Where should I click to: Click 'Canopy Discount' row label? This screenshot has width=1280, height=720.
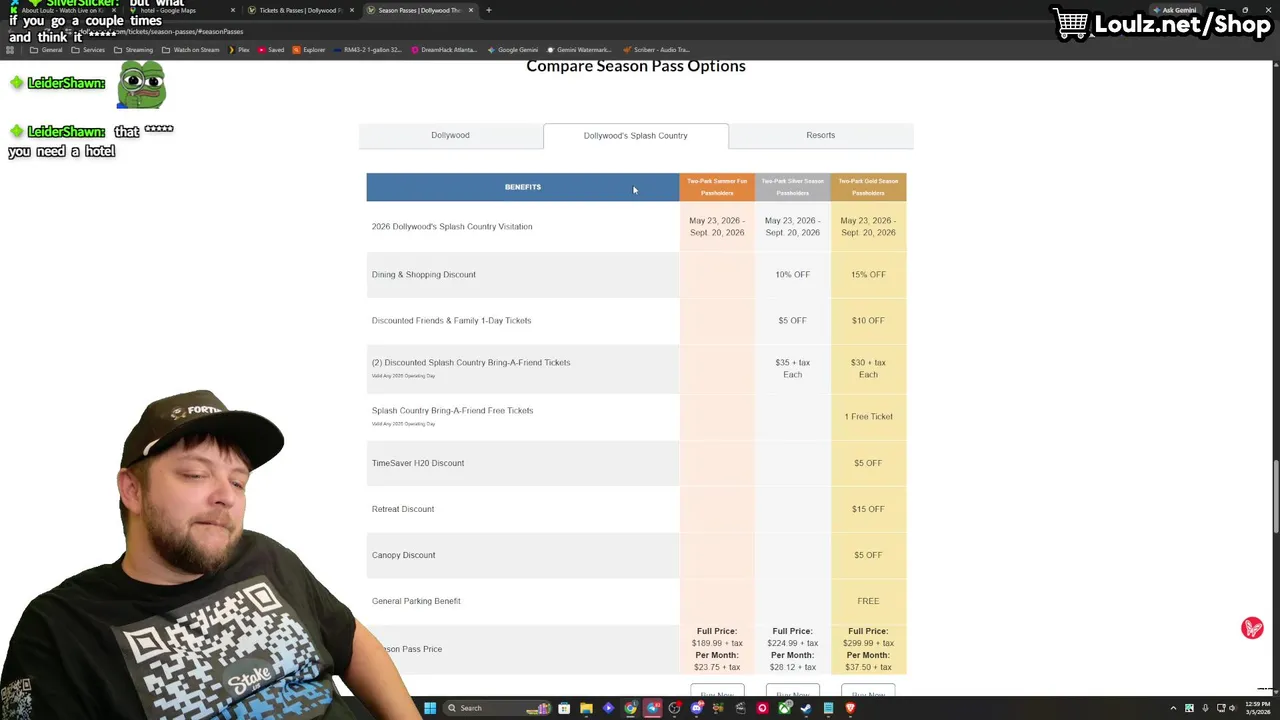click(403, 555)
